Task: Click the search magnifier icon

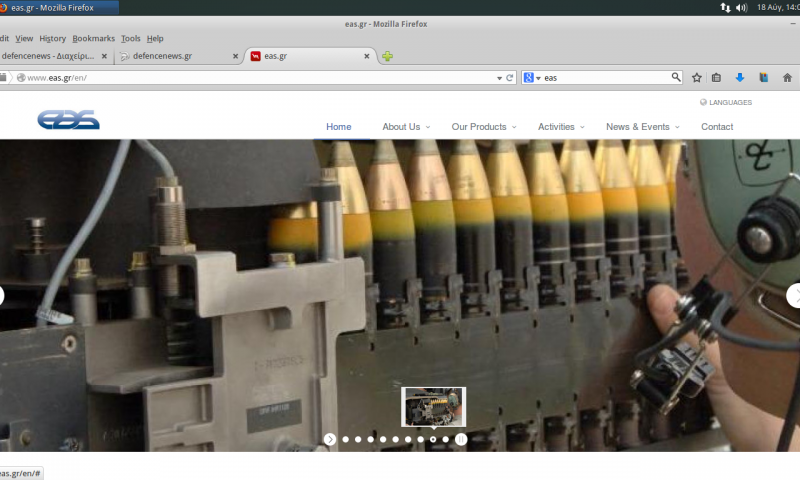Action: click(676, 77)
